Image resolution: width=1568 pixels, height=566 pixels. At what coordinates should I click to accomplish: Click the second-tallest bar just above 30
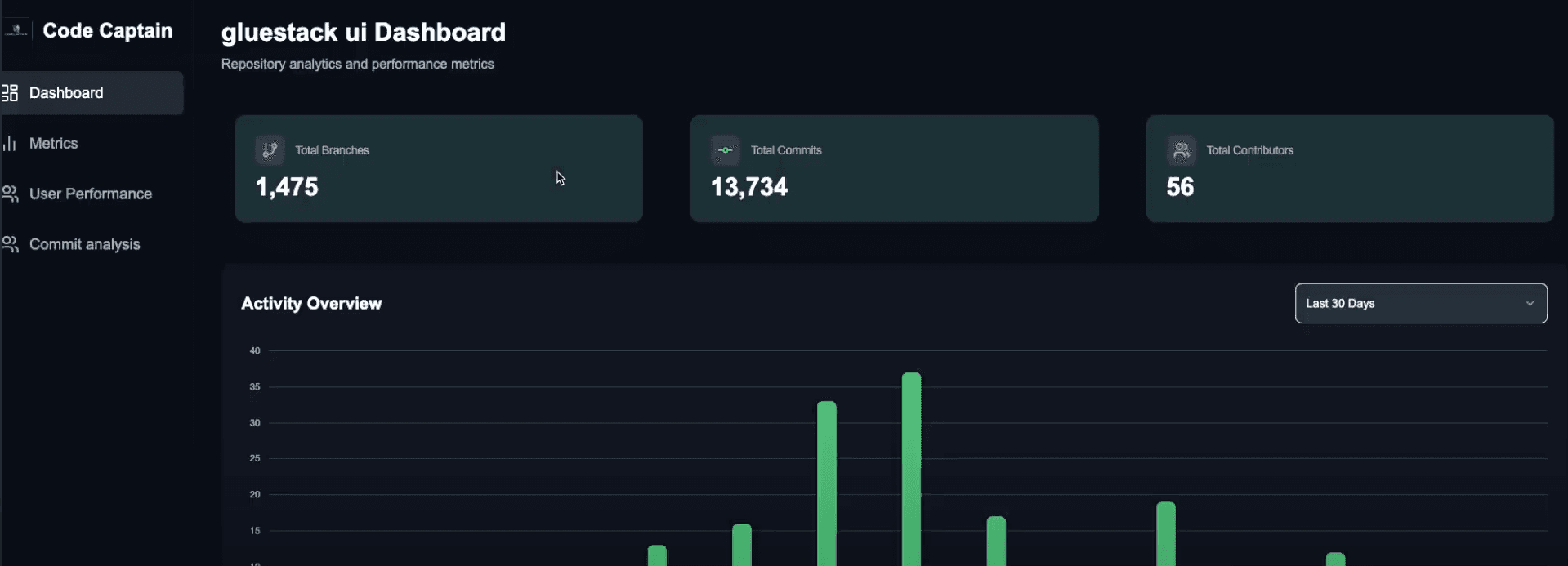(826, 484)
